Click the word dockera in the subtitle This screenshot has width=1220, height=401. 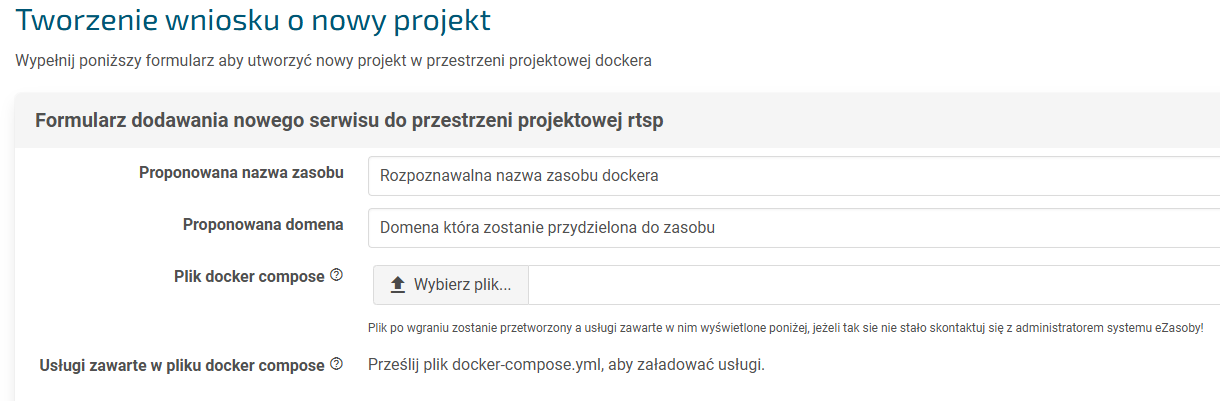tap(623, 61)
